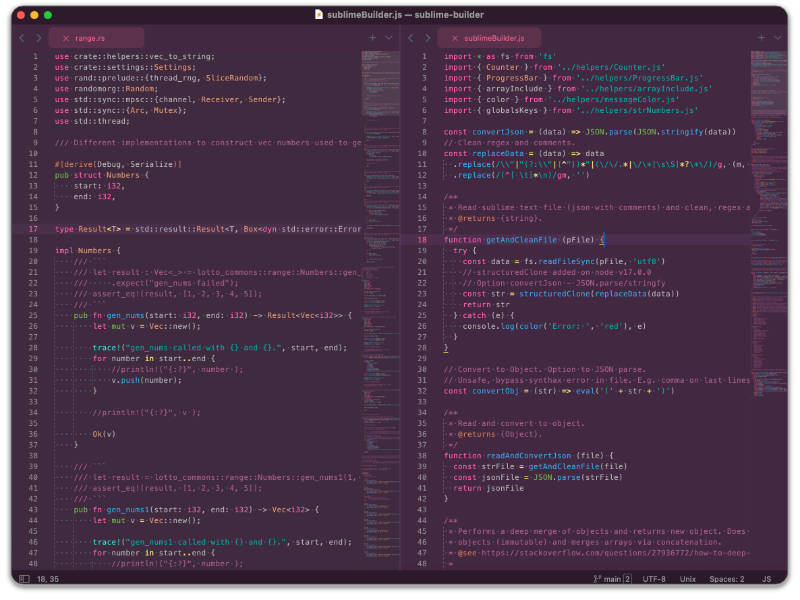The width and height of the screenshot is (800, 600).
Task: Change the UTF-8 encoding setting
Action: click(654, 579)
